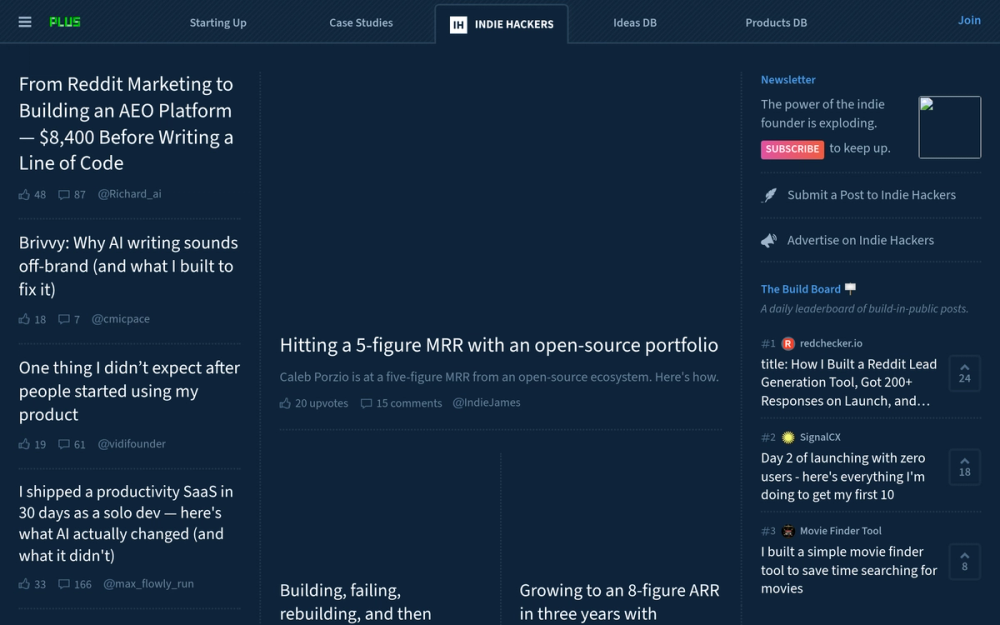Click the newsletter thumbnail image

[950, 128]
